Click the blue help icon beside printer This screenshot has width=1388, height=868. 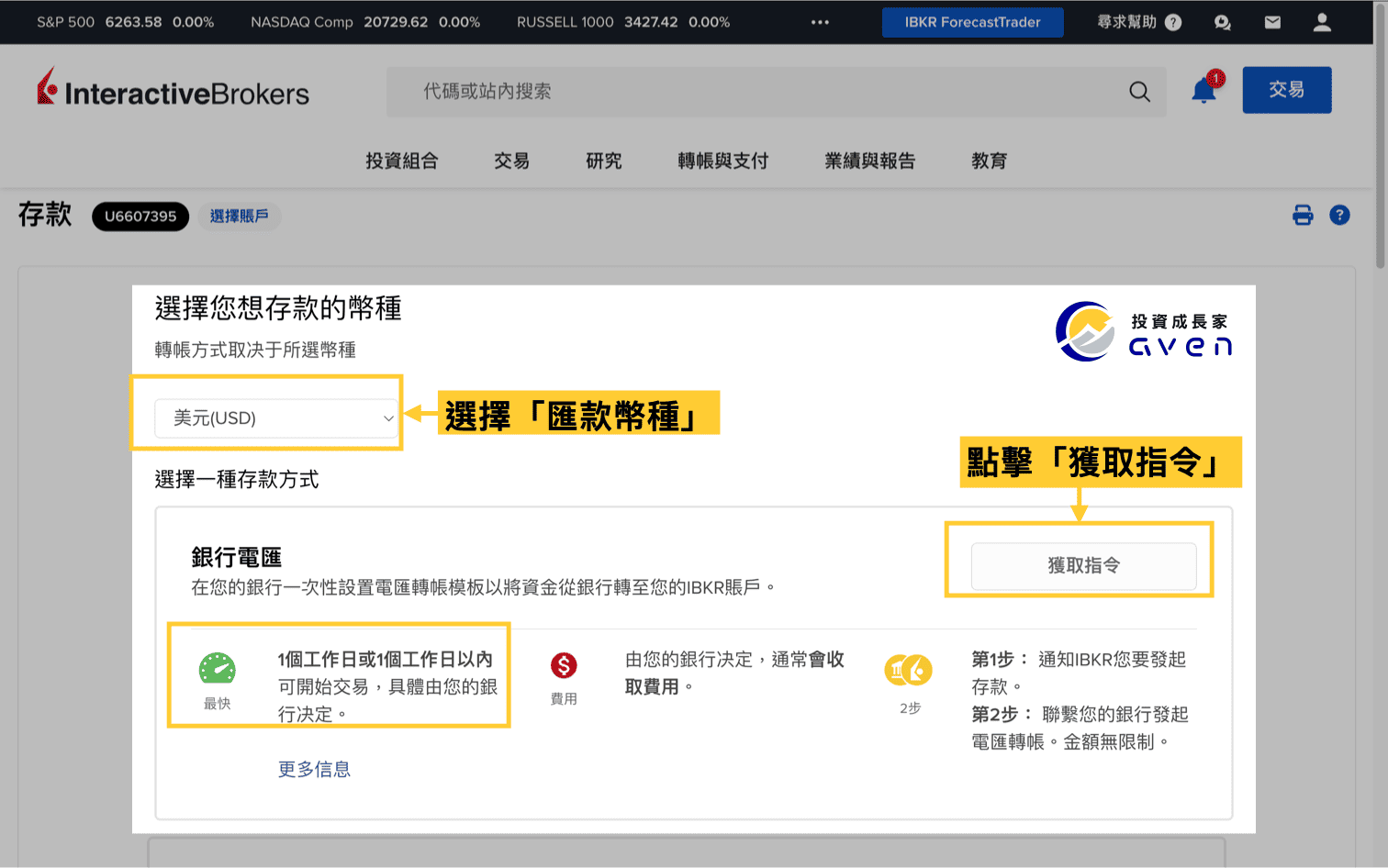(1339, 216)
